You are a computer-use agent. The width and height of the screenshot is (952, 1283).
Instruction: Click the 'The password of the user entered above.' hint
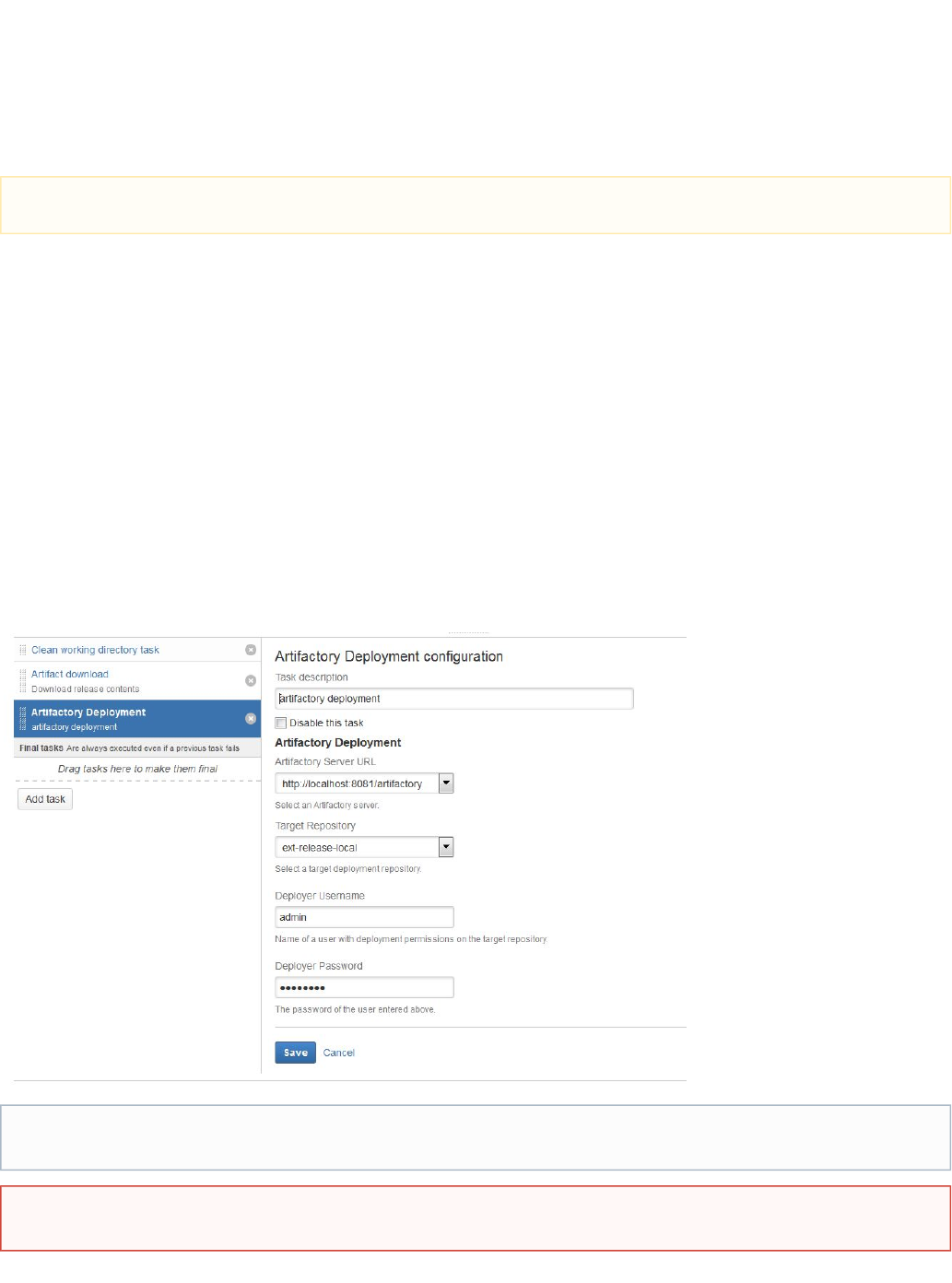tap(355, 1009)
